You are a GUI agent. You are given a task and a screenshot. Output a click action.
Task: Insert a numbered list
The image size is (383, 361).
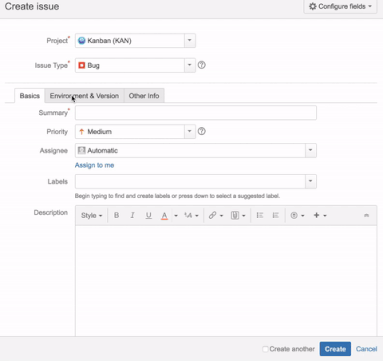pyautogui.click(x=275, y=215)
